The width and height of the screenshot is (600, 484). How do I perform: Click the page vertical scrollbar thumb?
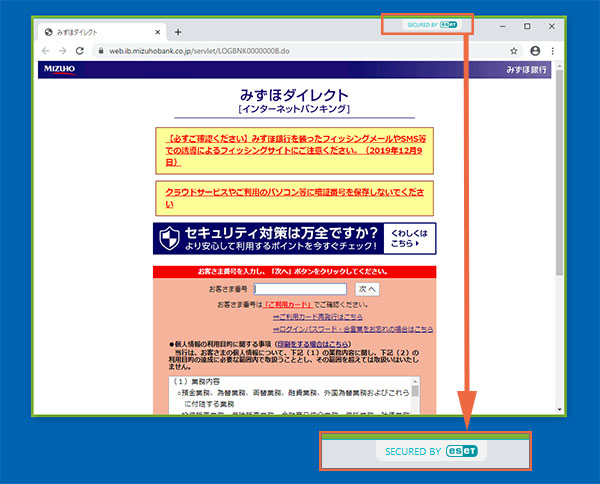point(559,172)
